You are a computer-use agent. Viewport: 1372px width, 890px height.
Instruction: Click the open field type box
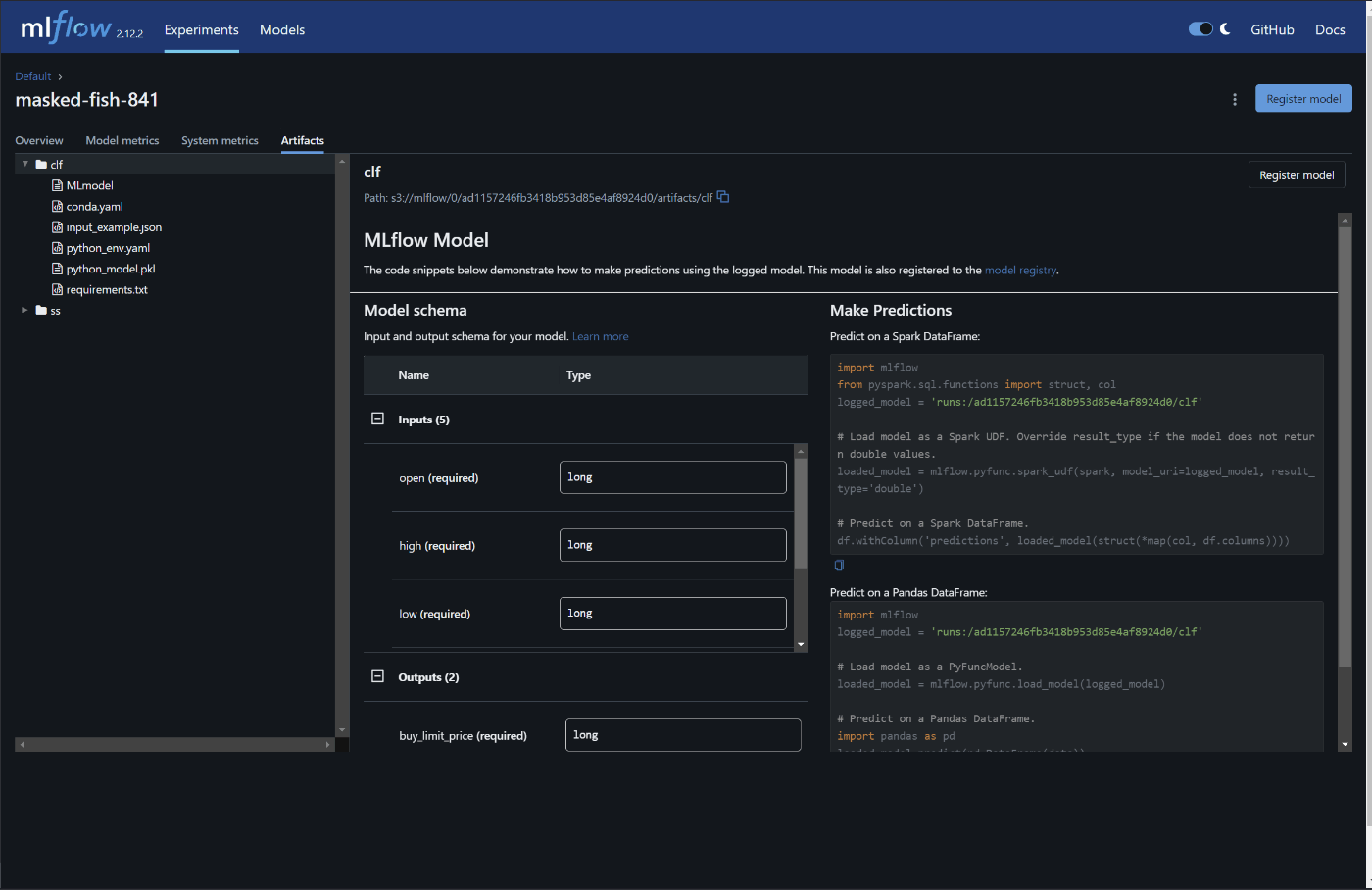coord(673,477)
